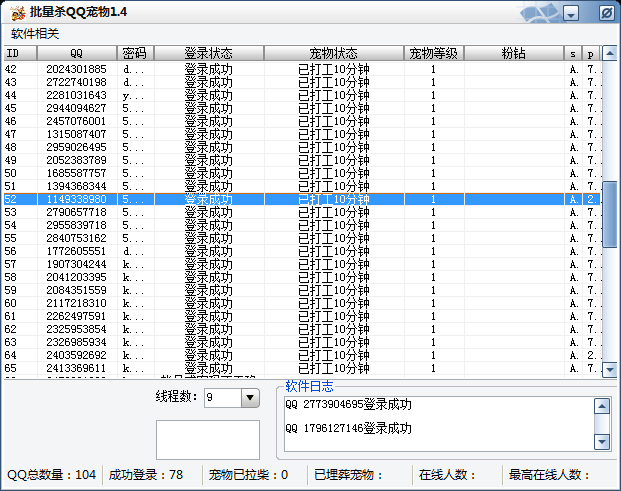The width and height of the screenshot is (621, 491).
Task: Select row with QQ 2325953854
Action: click(302, 329)
